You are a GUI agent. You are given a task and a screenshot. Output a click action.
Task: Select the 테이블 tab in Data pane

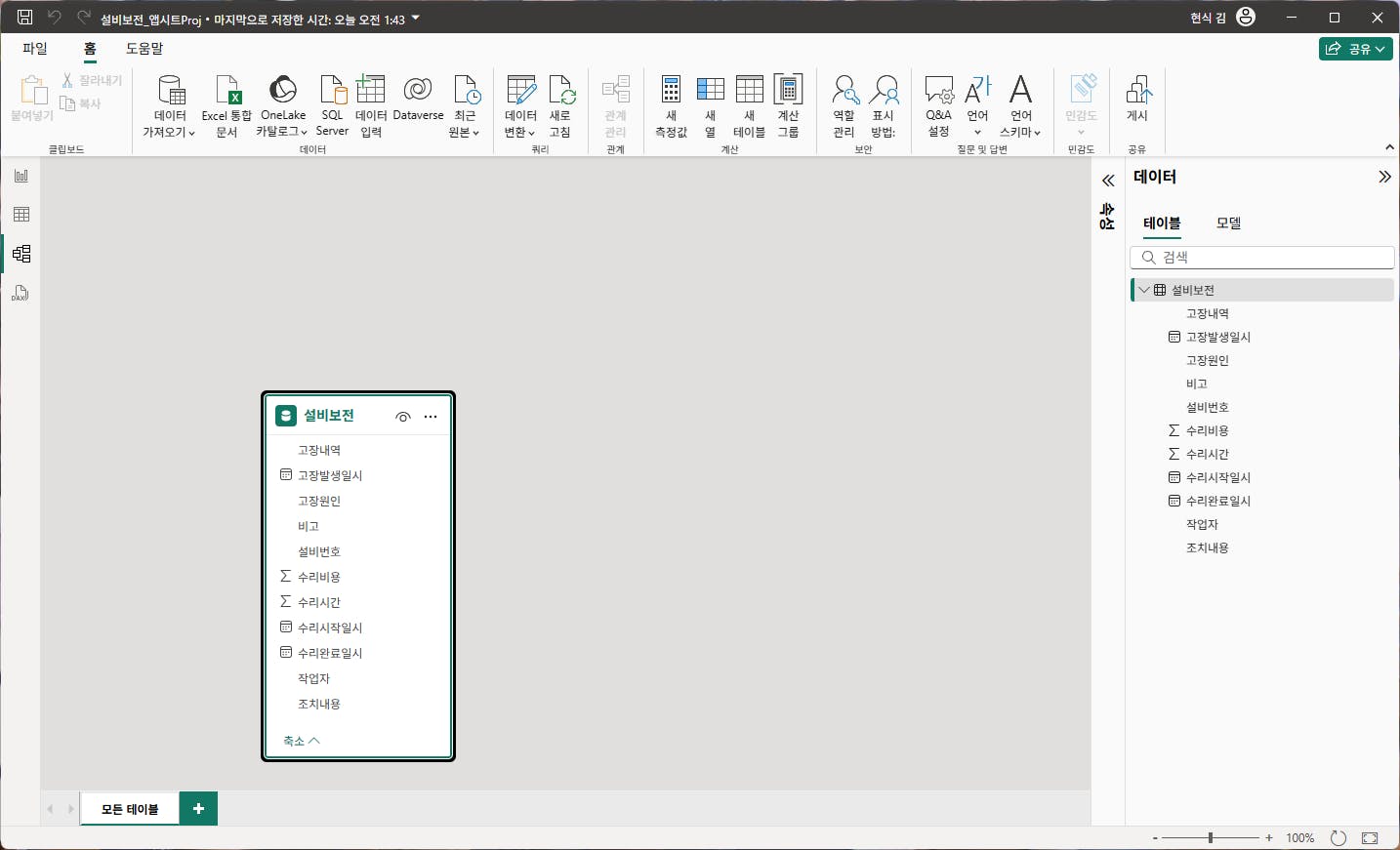(1162, 223)
